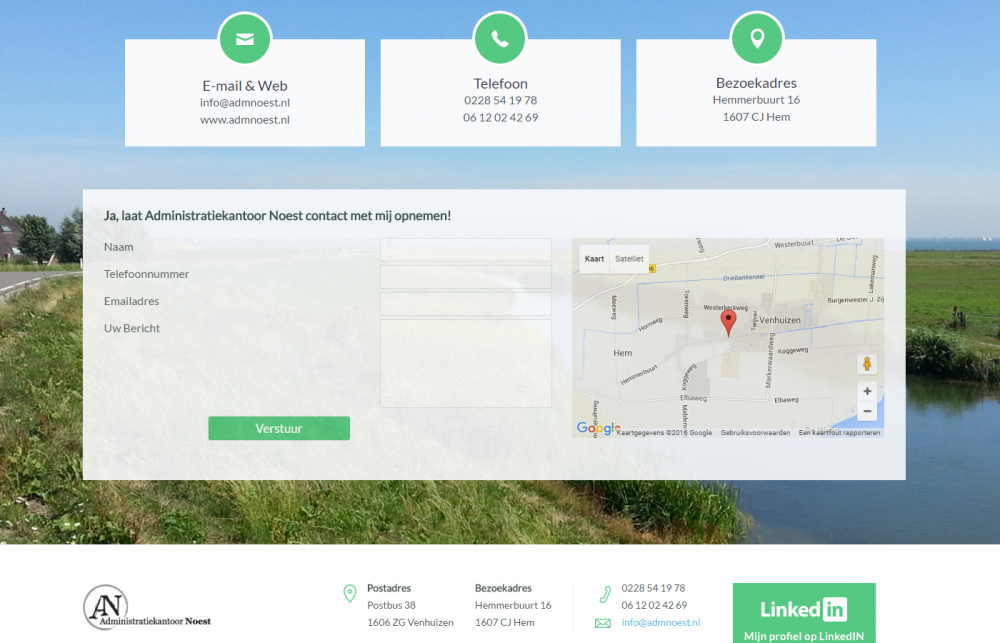Focus the Telefoonnummer input field
1000x643 pixels.
click(x=466, y=277)
